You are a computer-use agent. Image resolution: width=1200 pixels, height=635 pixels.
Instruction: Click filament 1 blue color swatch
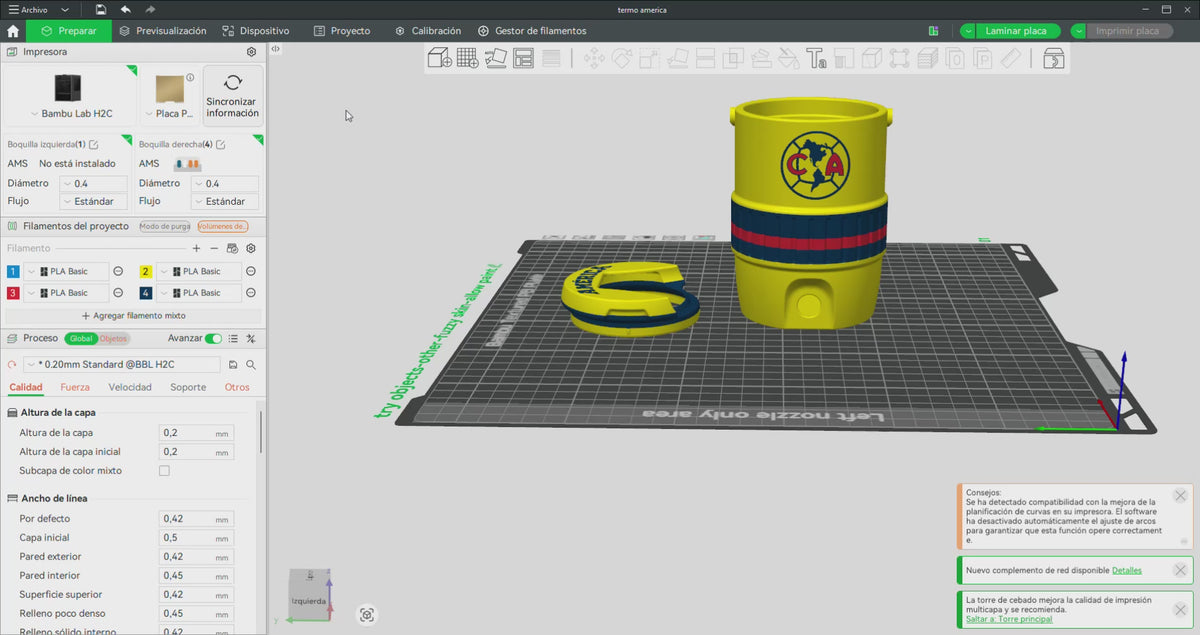click(13, 271)
